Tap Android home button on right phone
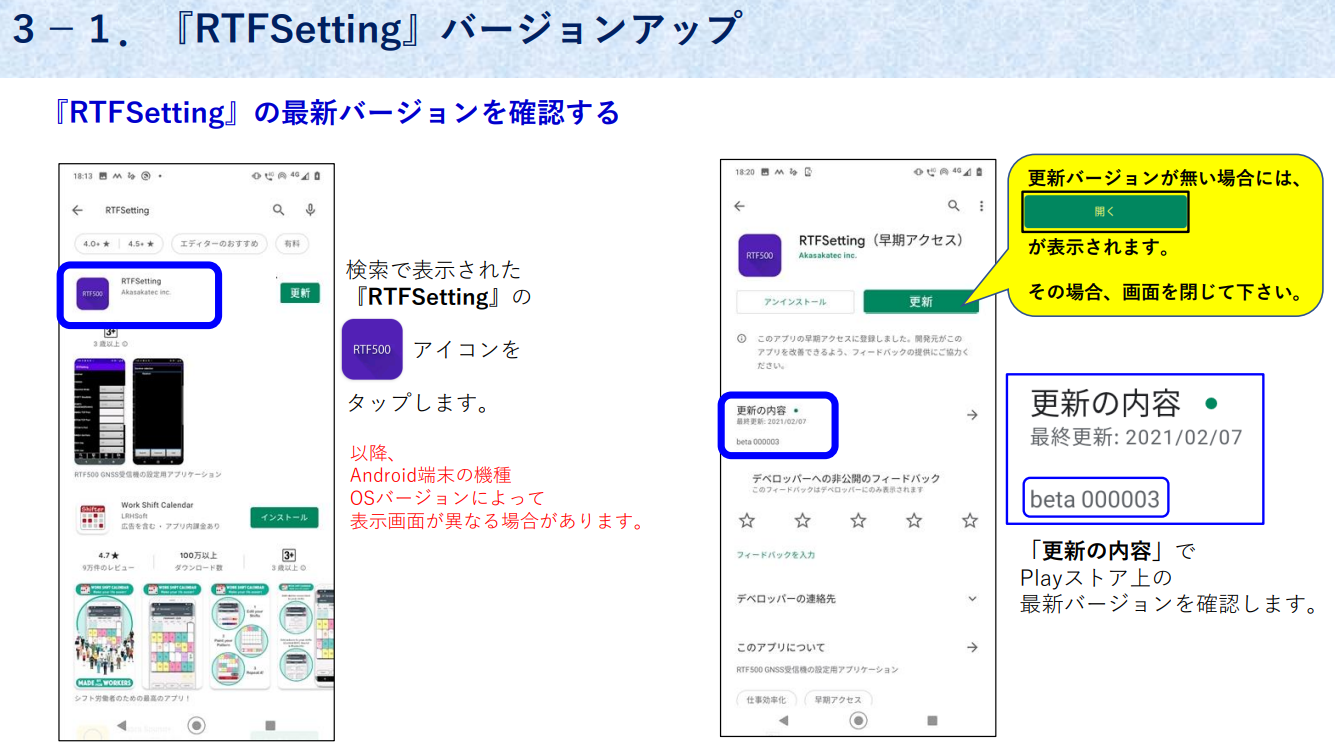Screen dimensions: 1335x753 tap(858, 720)
